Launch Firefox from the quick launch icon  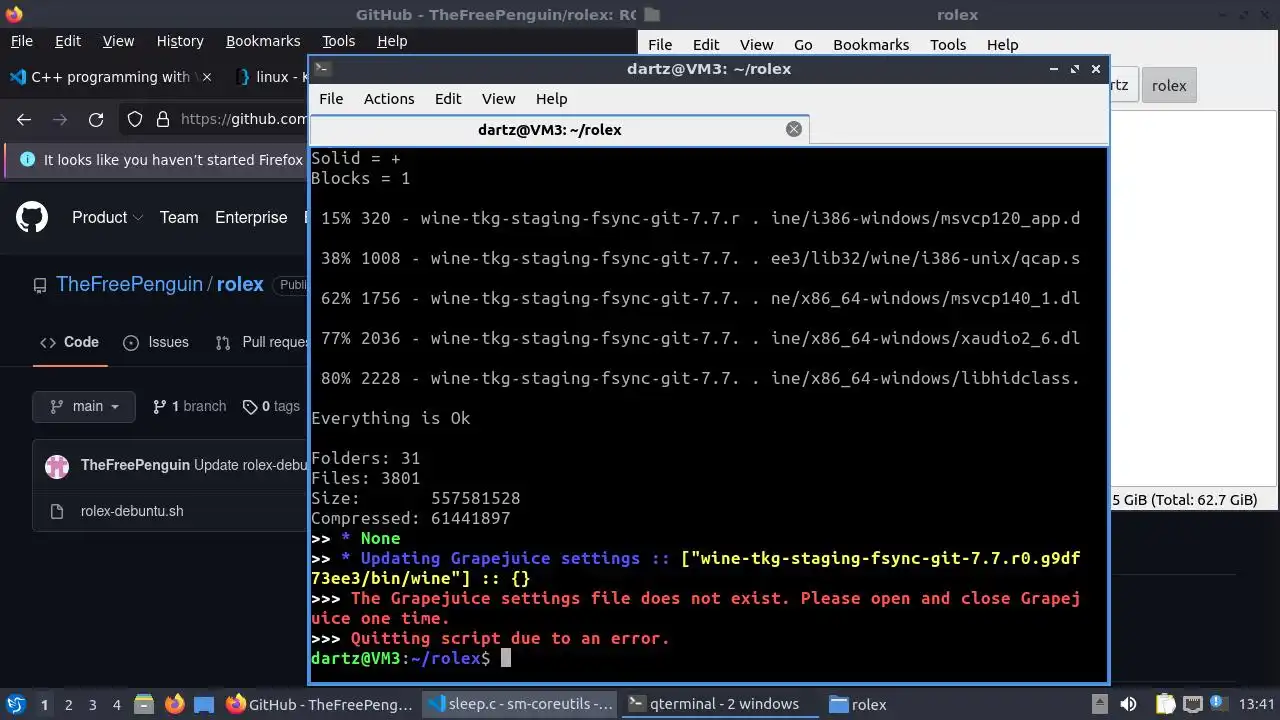tap(174, 704)
